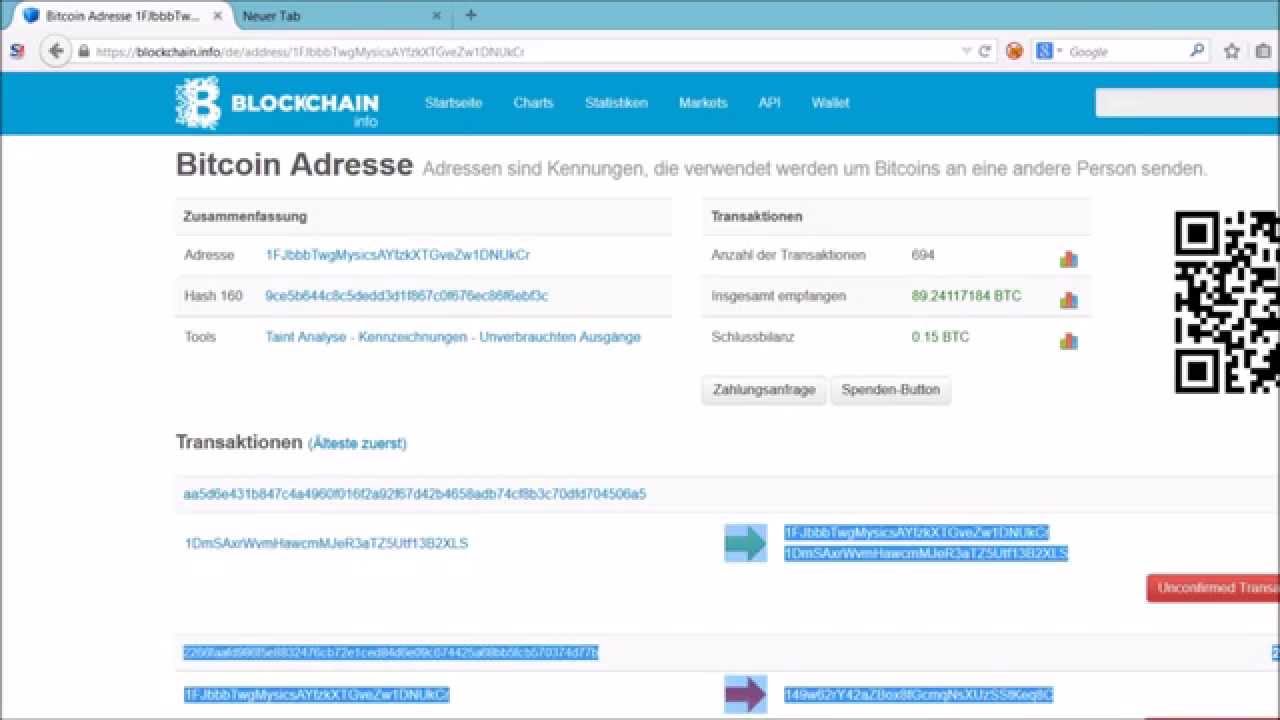
Task: Click the QR code image
Action: (x=1227, y=302)
